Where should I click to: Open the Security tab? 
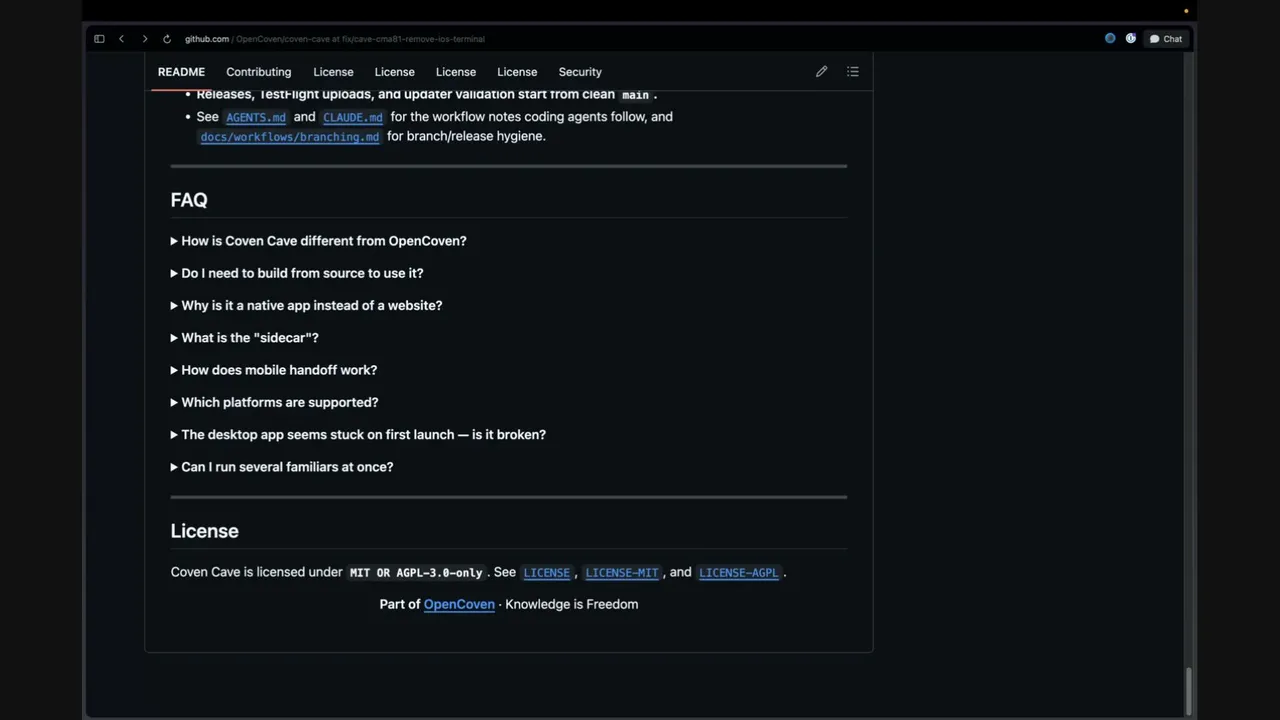point(580,72)
